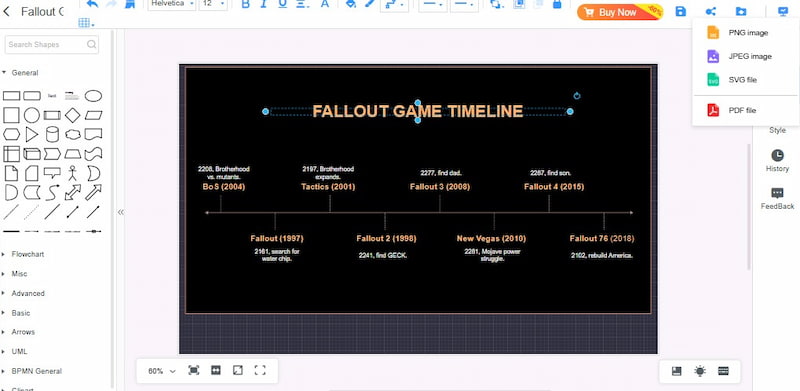
Task: Expand the Advanced shapes section
Action: coord(23,294)
